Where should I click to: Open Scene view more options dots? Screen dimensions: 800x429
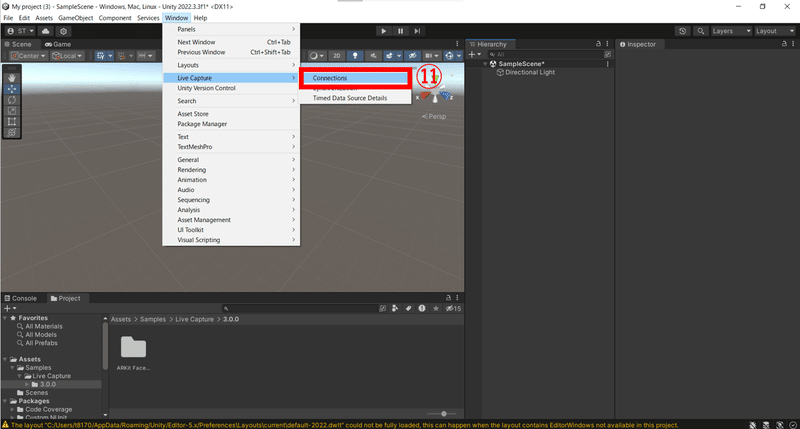[457, 44]
